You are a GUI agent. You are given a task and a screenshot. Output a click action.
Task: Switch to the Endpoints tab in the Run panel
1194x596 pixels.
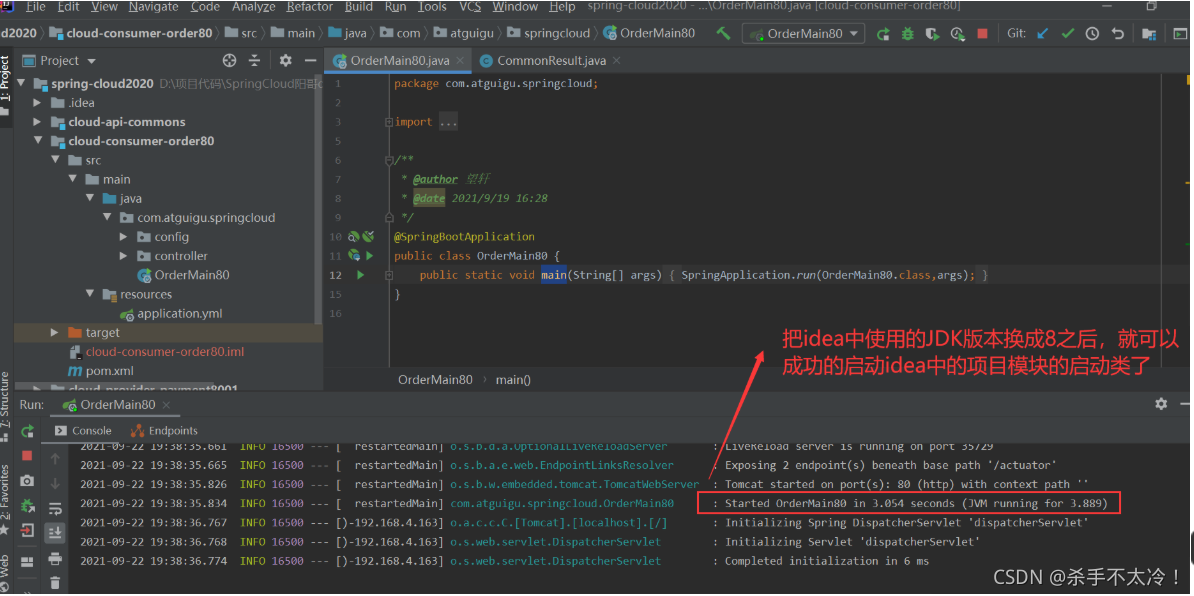(163, 430)
